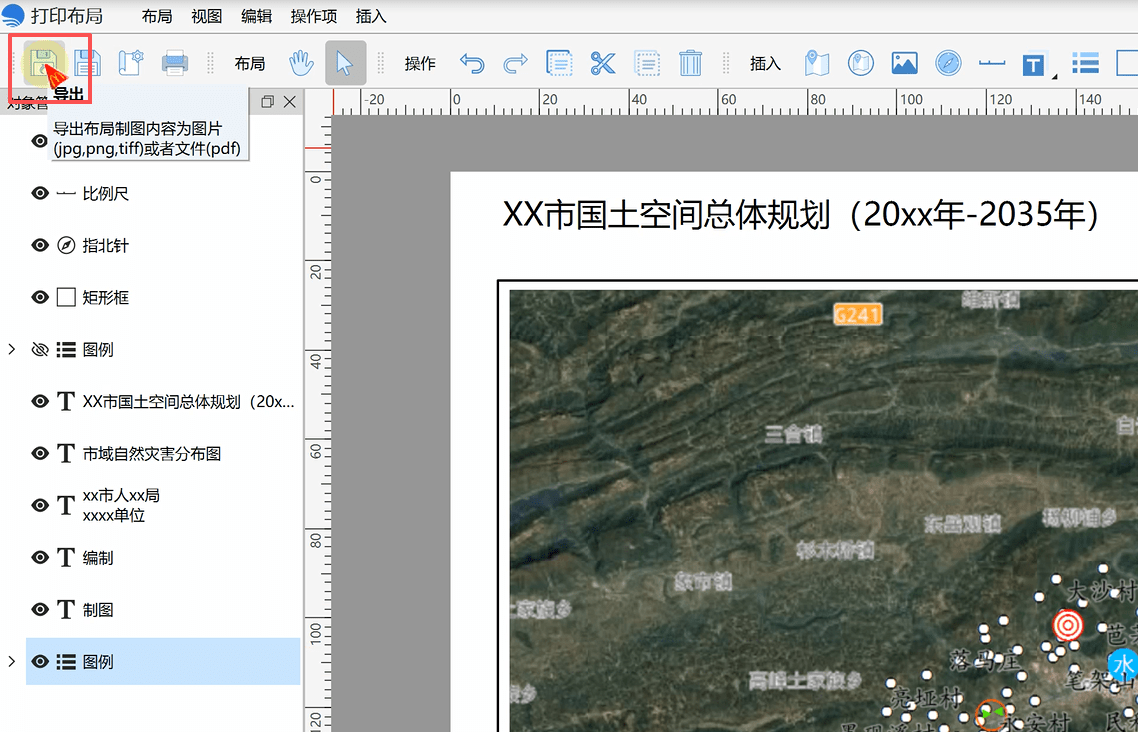Select the 指北针 row in object list
This screenshot has width=1138, height=732.
coord(163,246)
